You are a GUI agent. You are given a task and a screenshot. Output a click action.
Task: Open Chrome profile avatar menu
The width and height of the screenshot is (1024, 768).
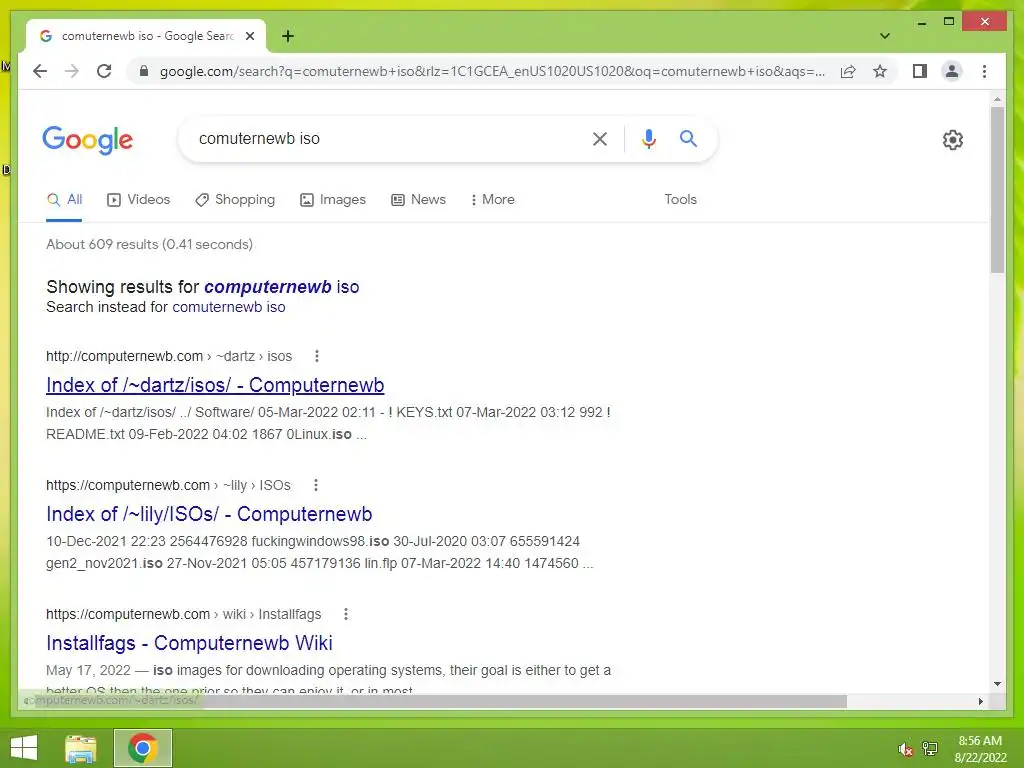(952, 71)
